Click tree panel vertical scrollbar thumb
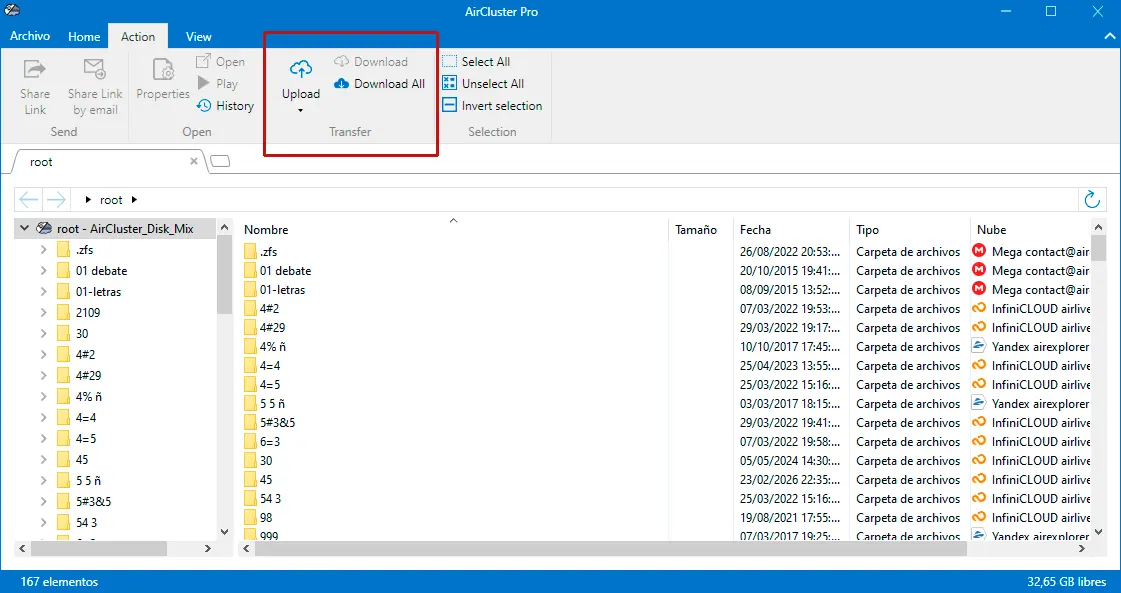The width and height of the screenshot is (1121, 593). [x=224, y=276]
